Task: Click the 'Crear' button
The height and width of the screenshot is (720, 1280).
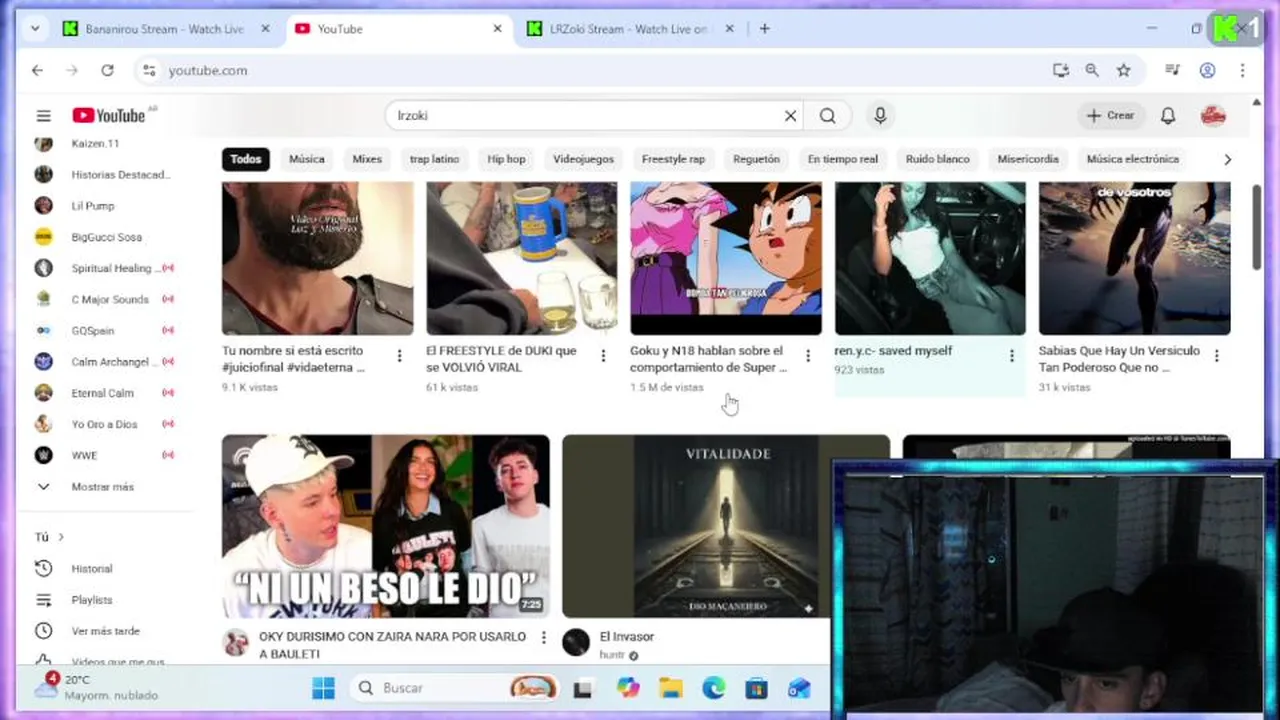Action: click(x=1110, y=116)
